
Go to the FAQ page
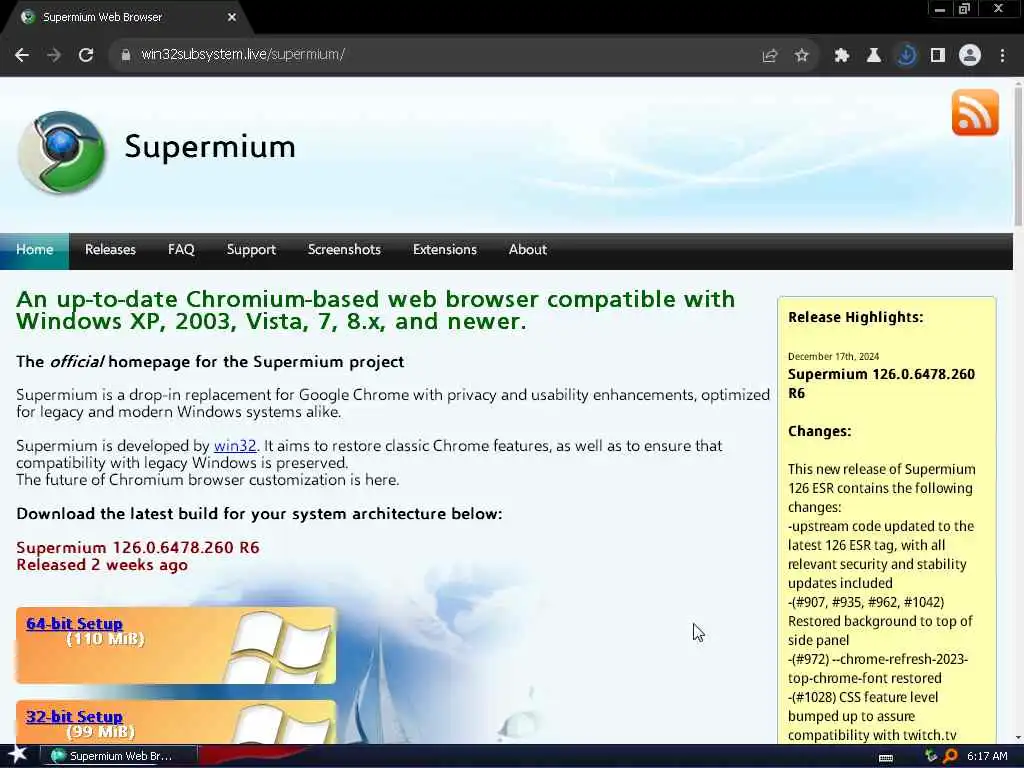point(181,249)
